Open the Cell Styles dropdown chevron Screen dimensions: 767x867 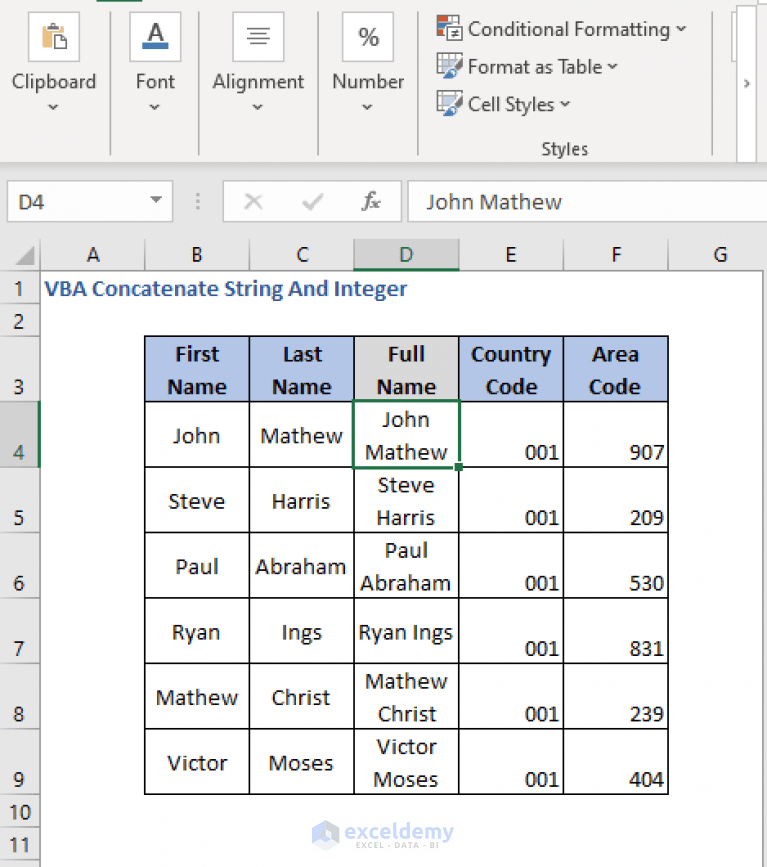click(564, 104)
